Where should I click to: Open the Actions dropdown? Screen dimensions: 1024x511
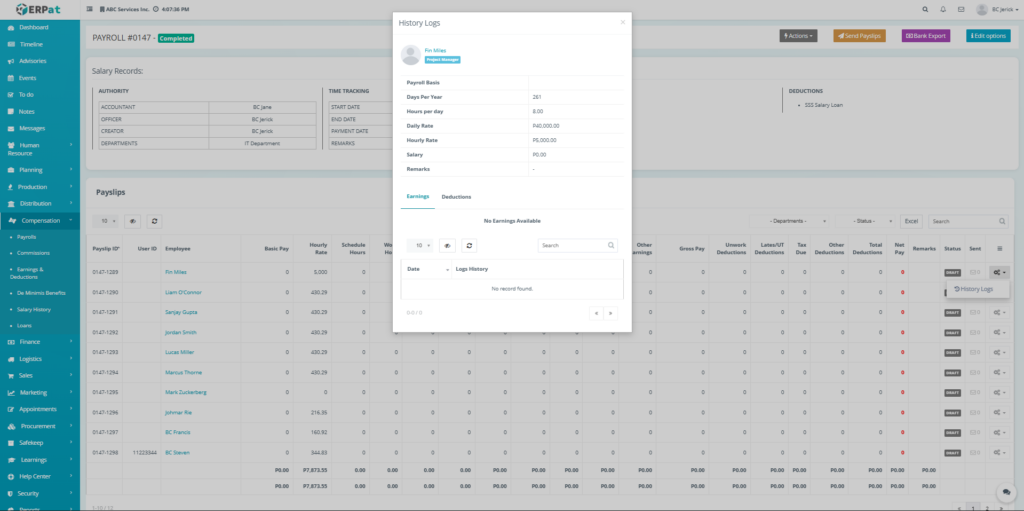point(798,36)
